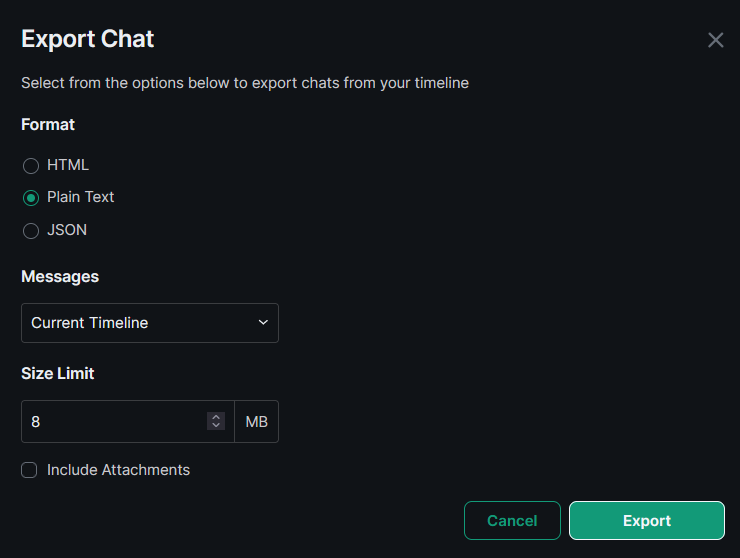Decrease size limit with stepper down arrow
Viewport: 740px width, 558px height.
(x=216, y=427)
